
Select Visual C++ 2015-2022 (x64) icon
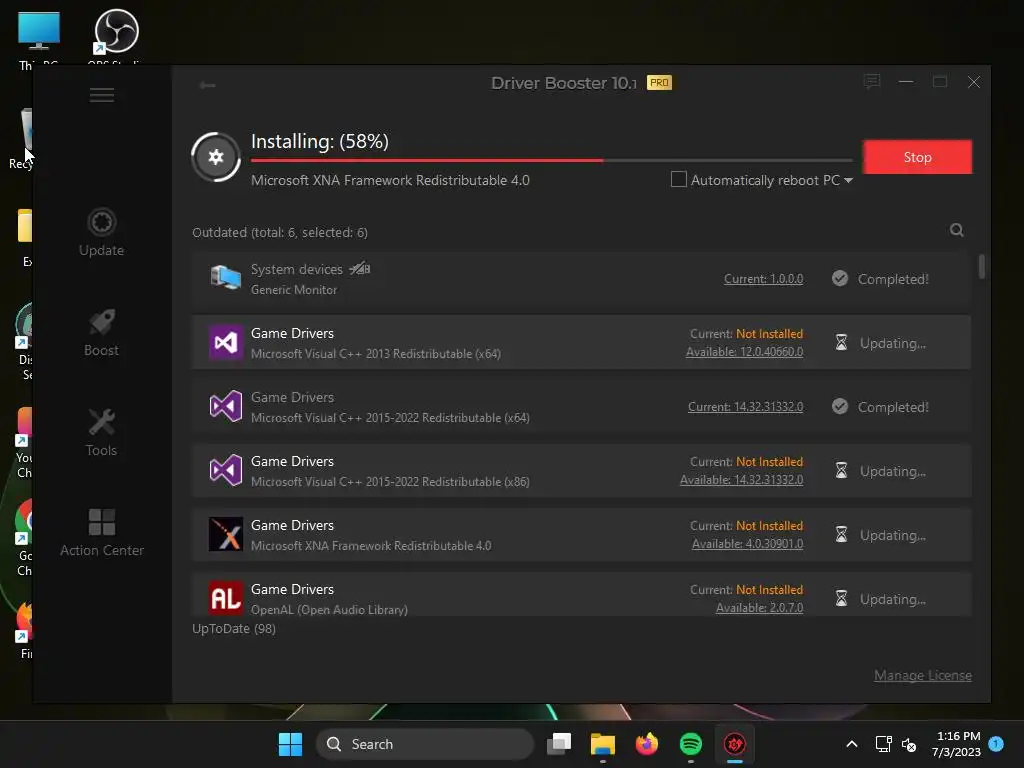(x=225, y=406)
